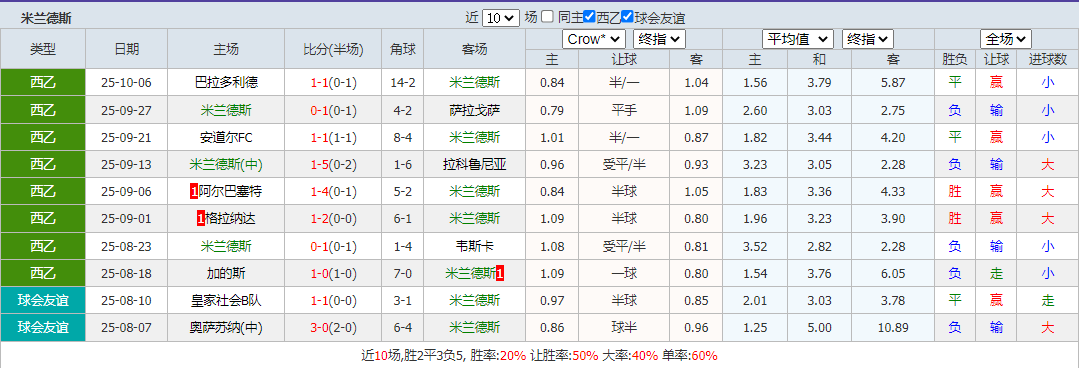Screen dimensions: 1086x368
Task: Click the green 走 goals result for 皇家社会B队
Action: point(1048,301)
